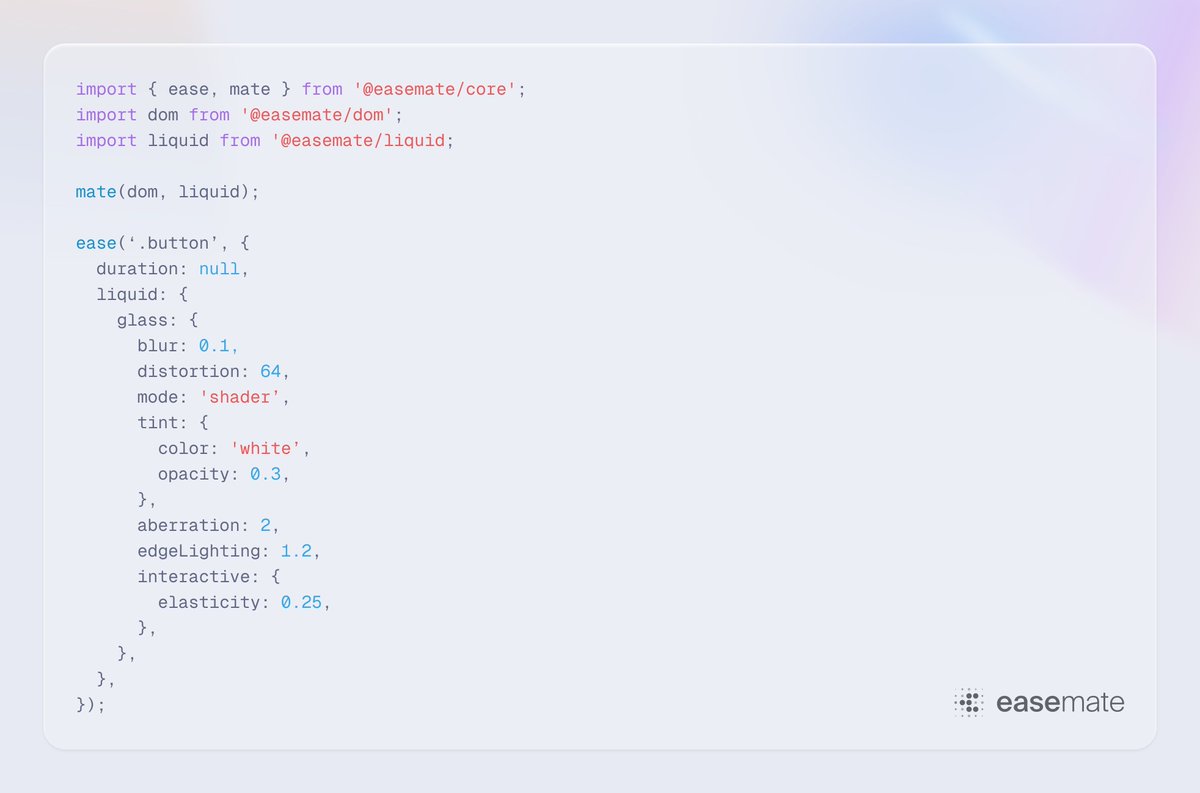Click the distortion value 64
The image size is (1200, 793).
tap(270, 372)
